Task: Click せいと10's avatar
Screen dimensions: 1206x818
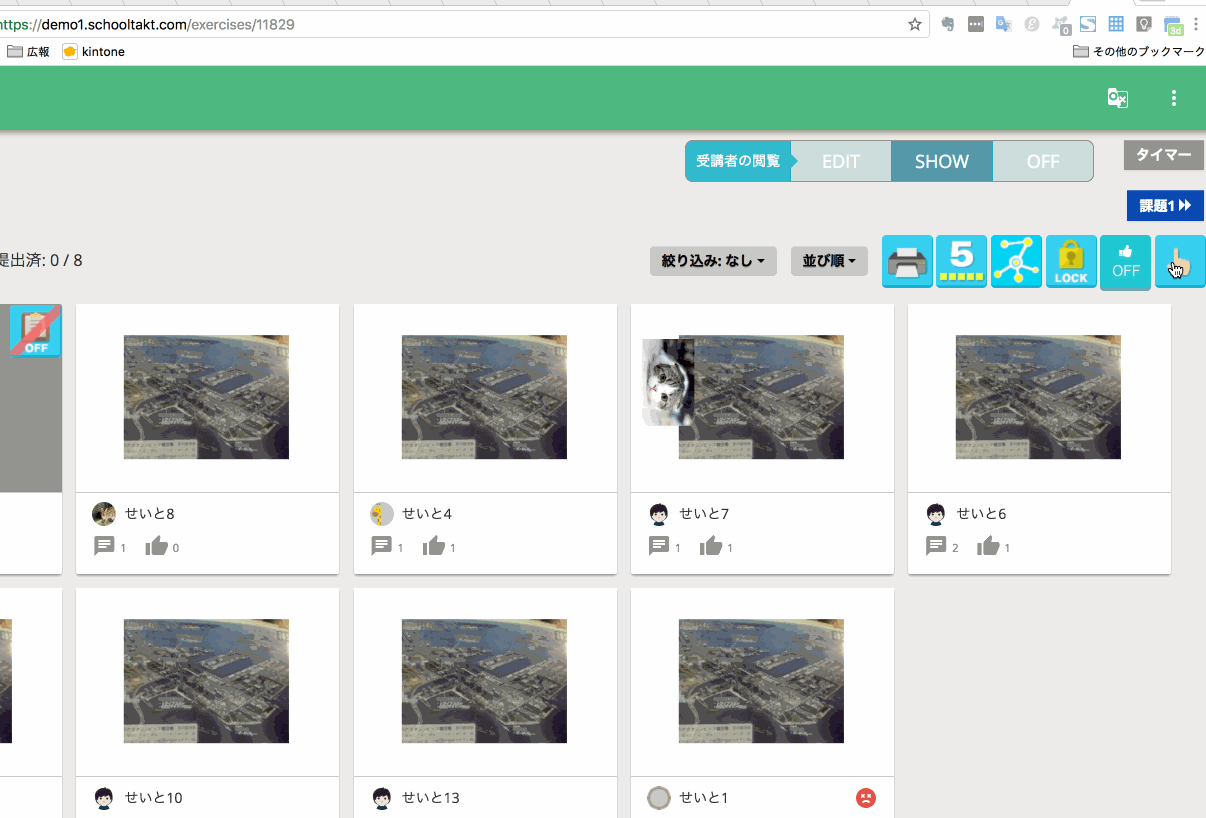Action: pos(104,798)
